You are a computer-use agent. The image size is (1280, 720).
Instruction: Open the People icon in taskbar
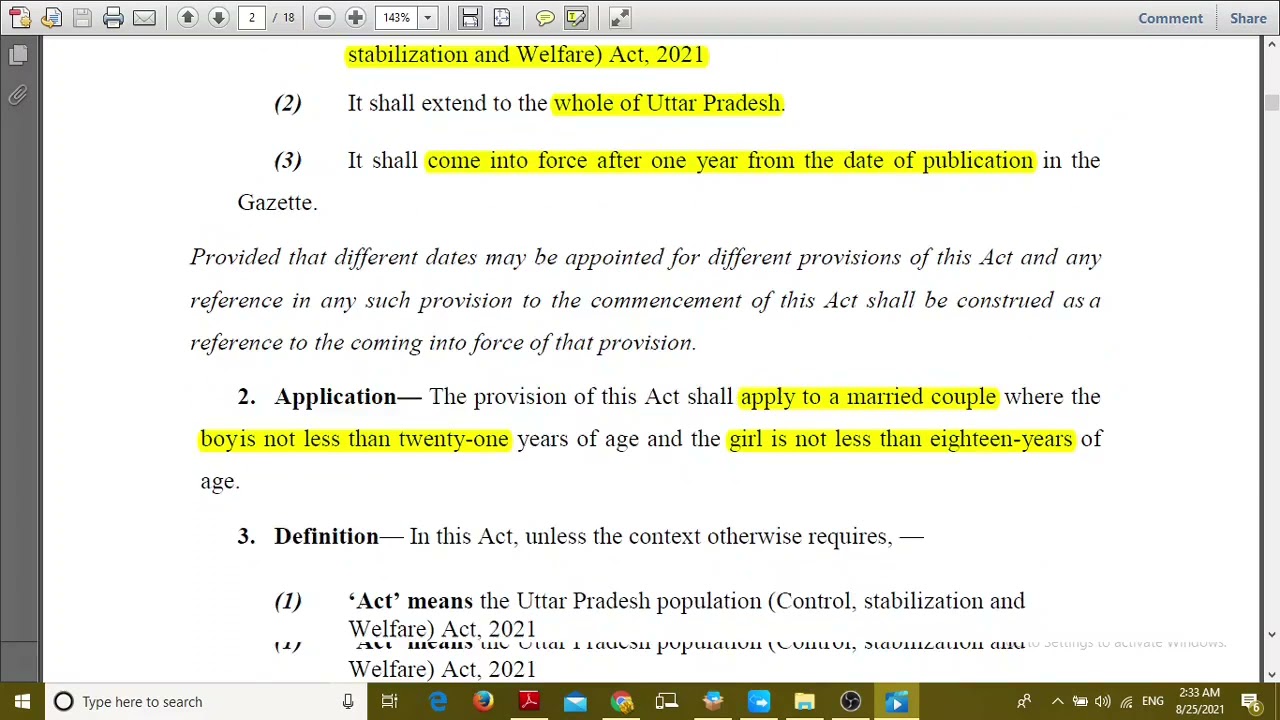1023,701
